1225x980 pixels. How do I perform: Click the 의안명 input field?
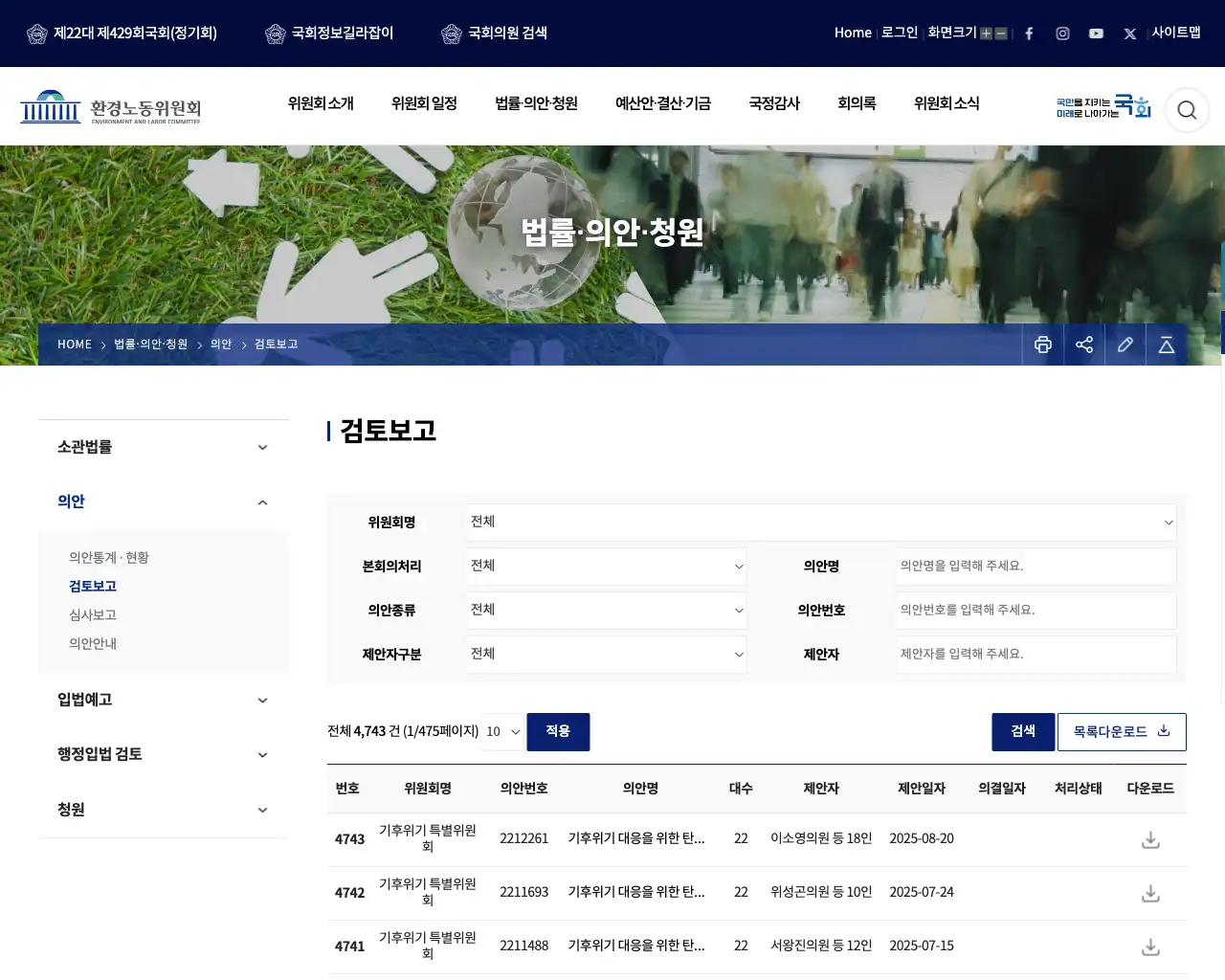tap(1036, 567)
